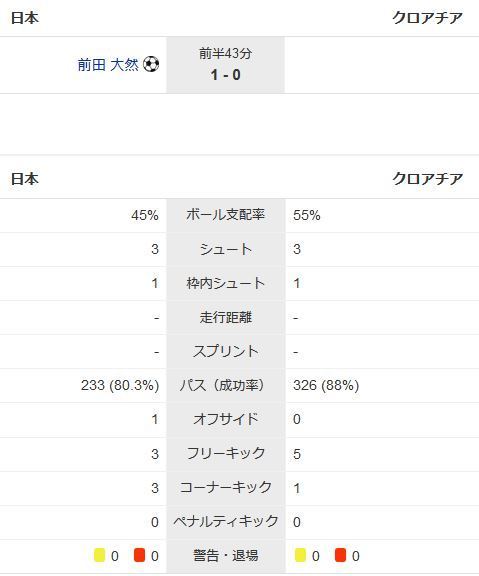Click Japan's 233 (80.3%) pass value
479x576 pixels.
[x=120, y=385]
